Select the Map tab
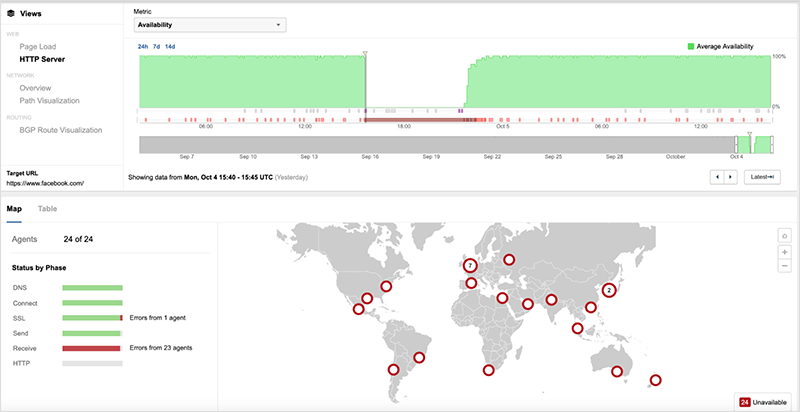Screen dimensions: 800x412 coord(14,209)
